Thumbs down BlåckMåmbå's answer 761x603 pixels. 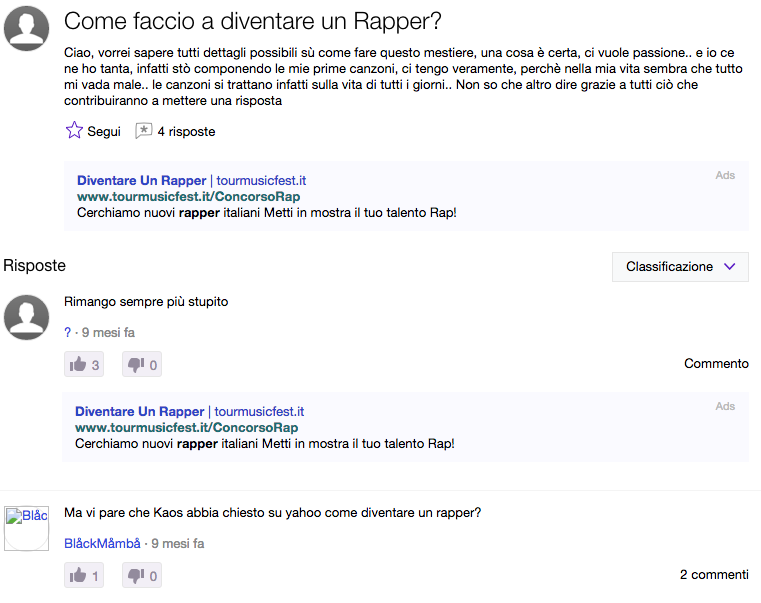pos(142,575)
